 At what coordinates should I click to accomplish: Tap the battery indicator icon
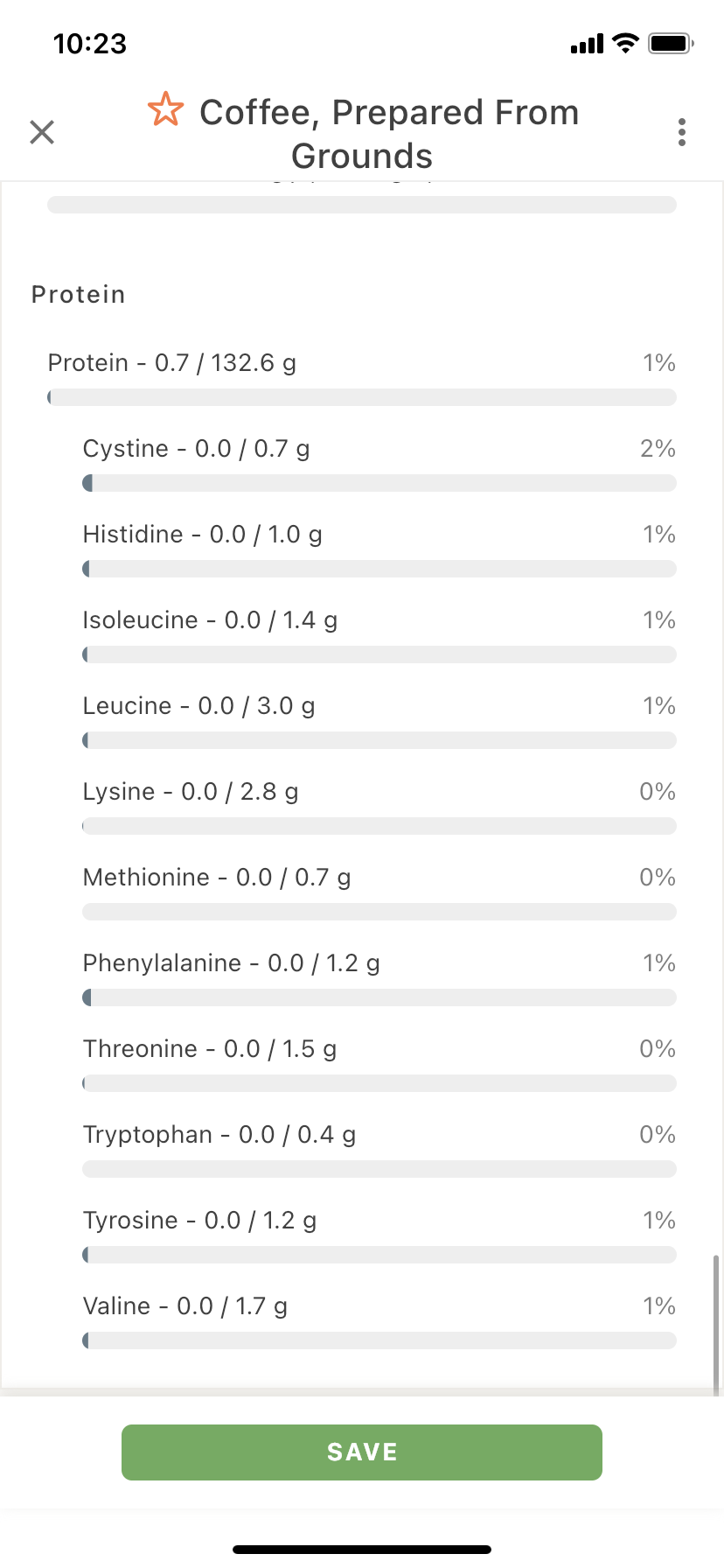[x=671, y=43]
